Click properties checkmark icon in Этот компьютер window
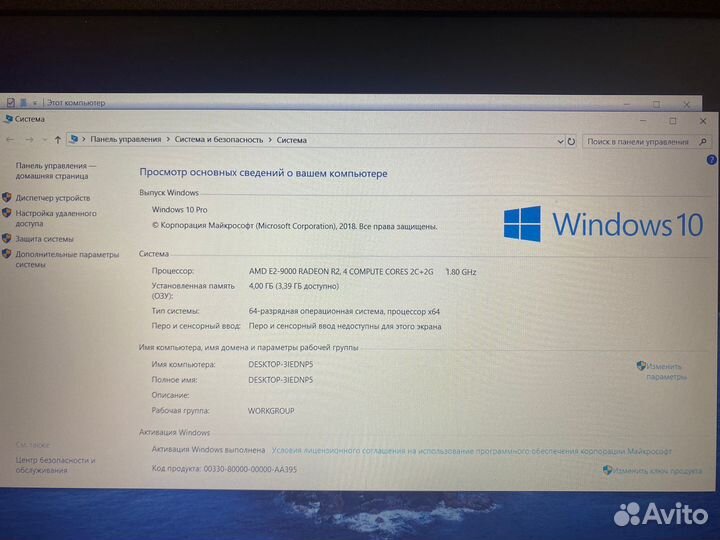Image resolution: width=720 pixels, height=540 pixels. (x=11, y=102)
